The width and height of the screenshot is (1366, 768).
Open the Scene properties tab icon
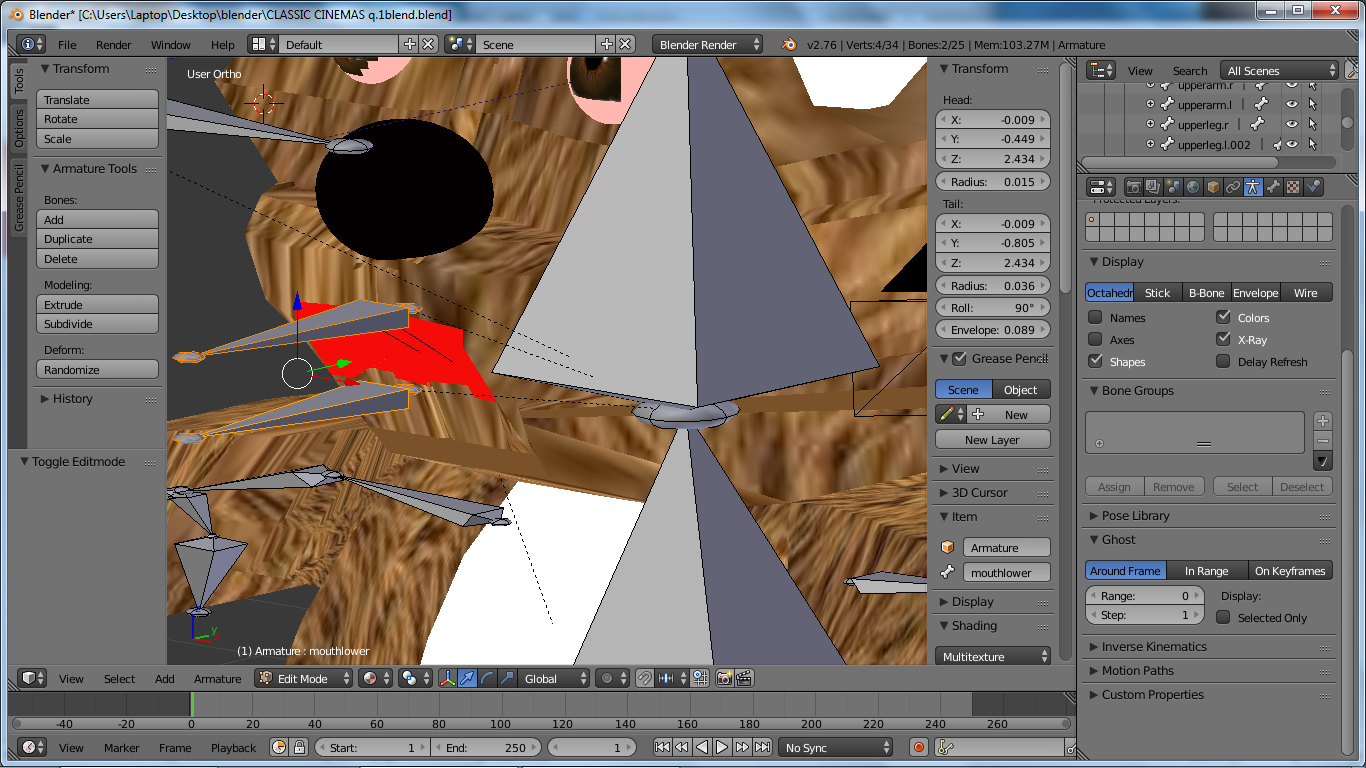coord(1172,187)
